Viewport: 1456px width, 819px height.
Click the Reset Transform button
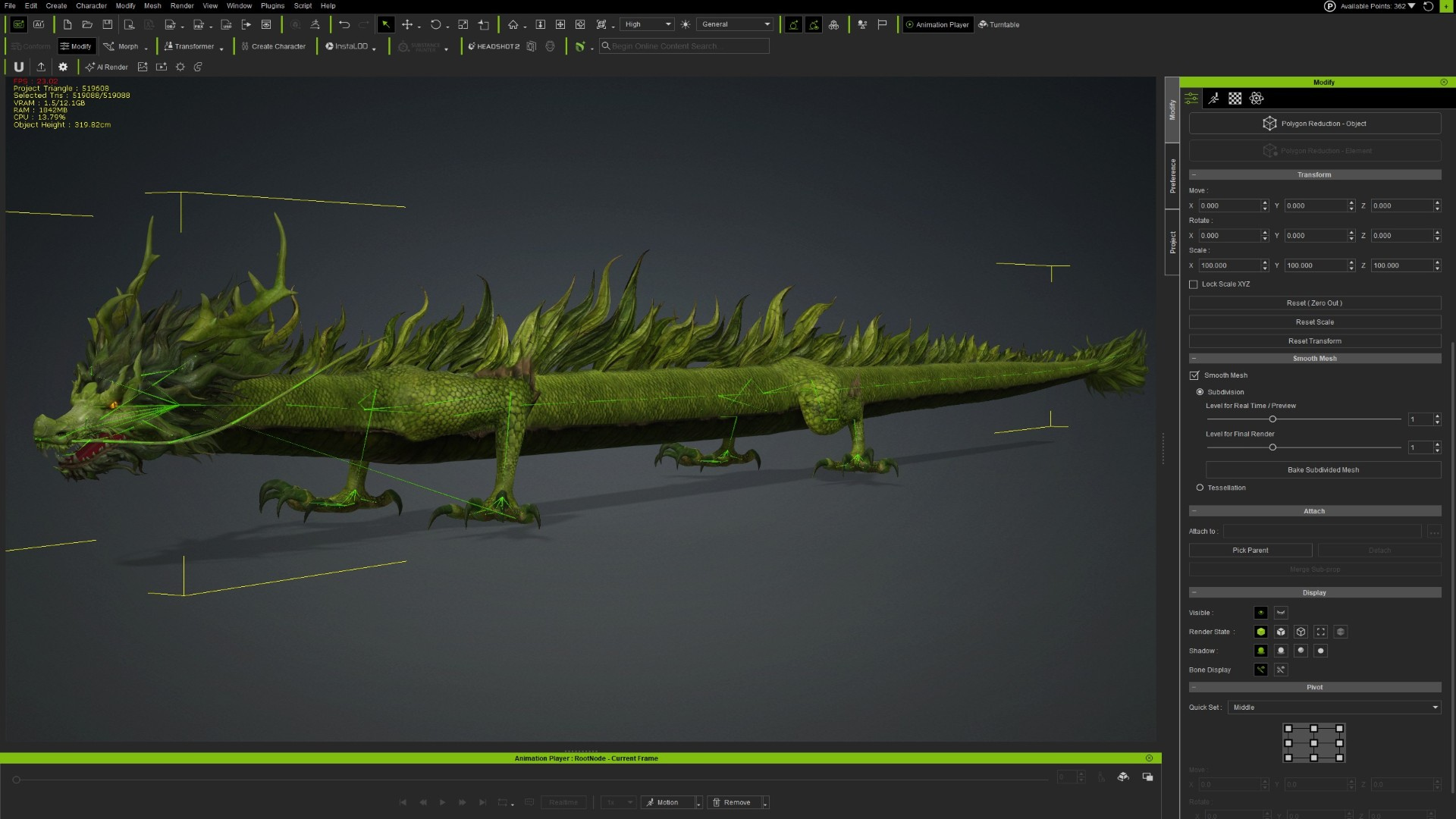[1315, 341]
